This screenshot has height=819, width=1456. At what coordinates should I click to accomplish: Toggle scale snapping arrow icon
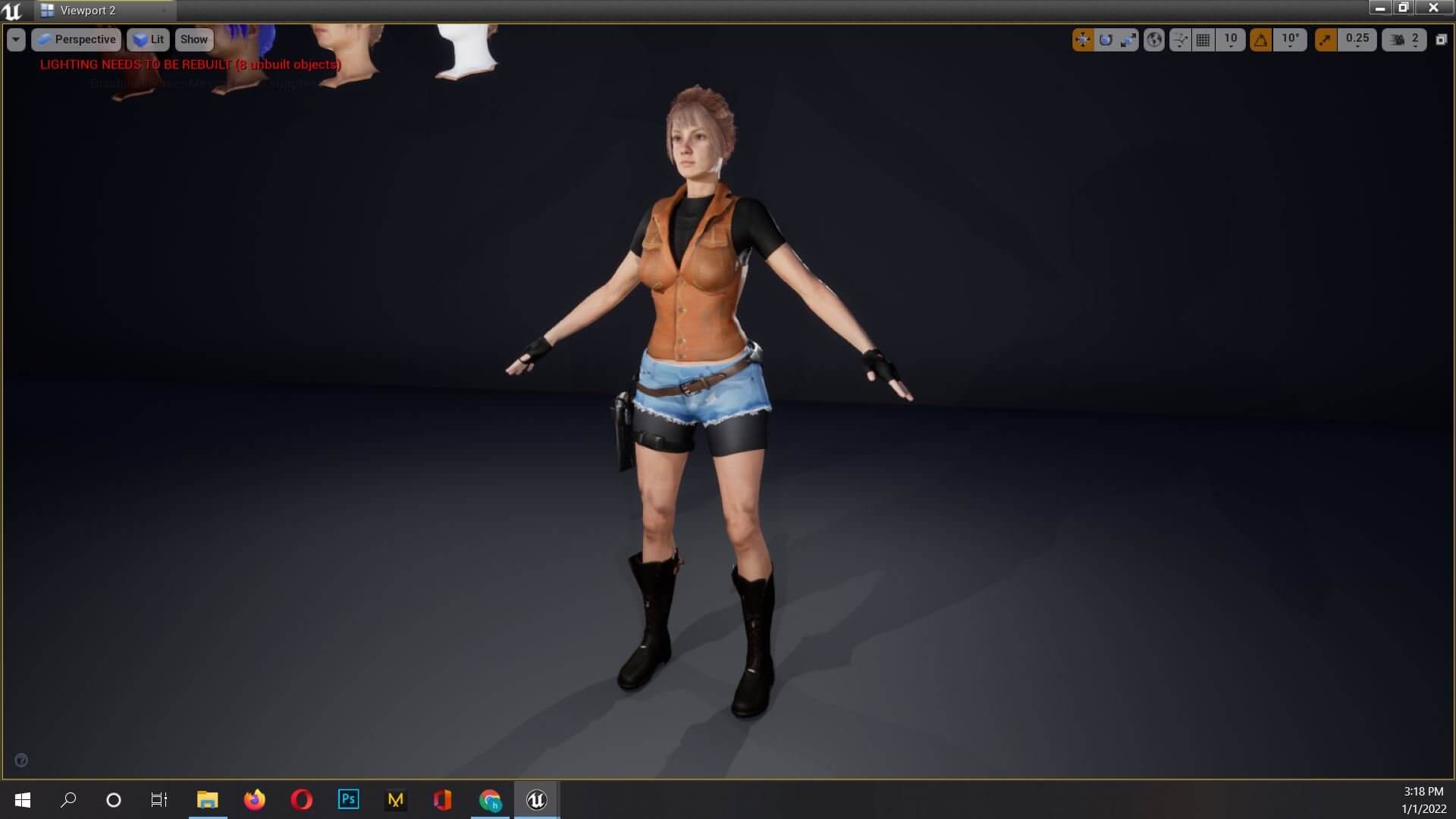pyautogui.click(x=1326, y=39)
